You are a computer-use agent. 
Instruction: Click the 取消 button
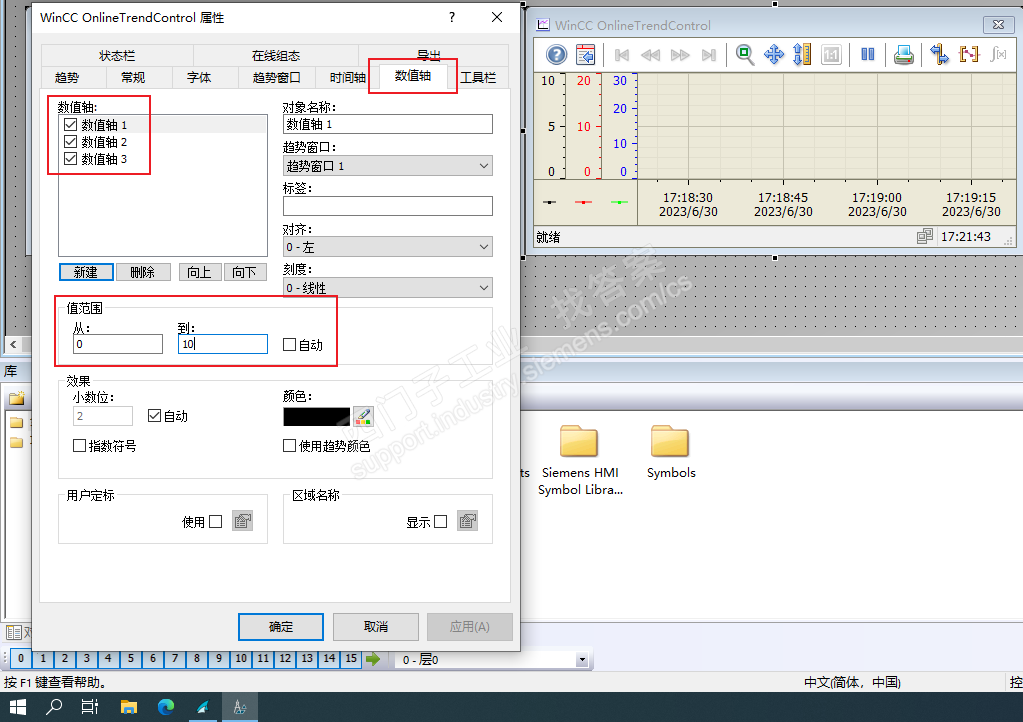point(376,627)
